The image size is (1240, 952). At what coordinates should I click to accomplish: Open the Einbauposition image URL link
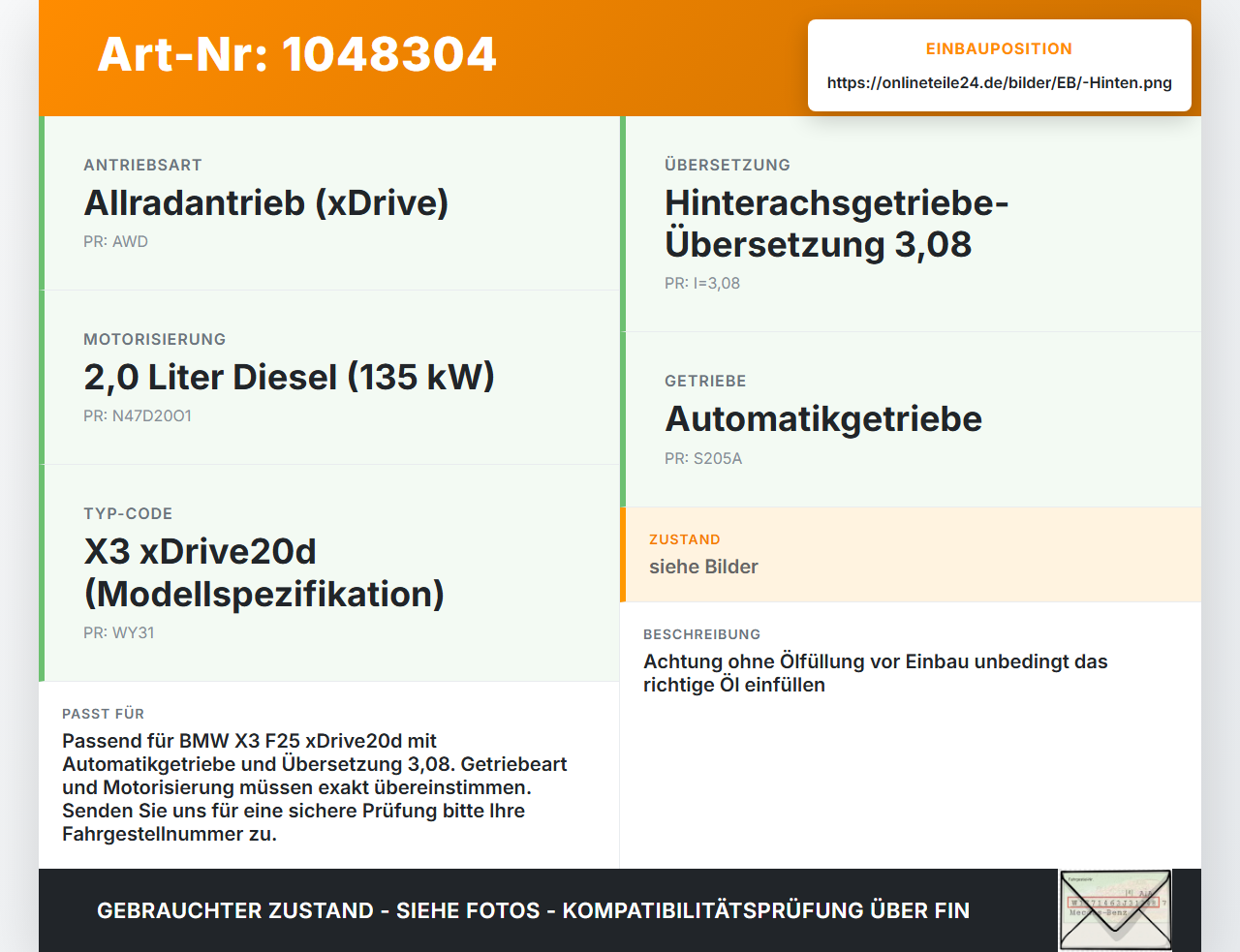click(999, 83)
